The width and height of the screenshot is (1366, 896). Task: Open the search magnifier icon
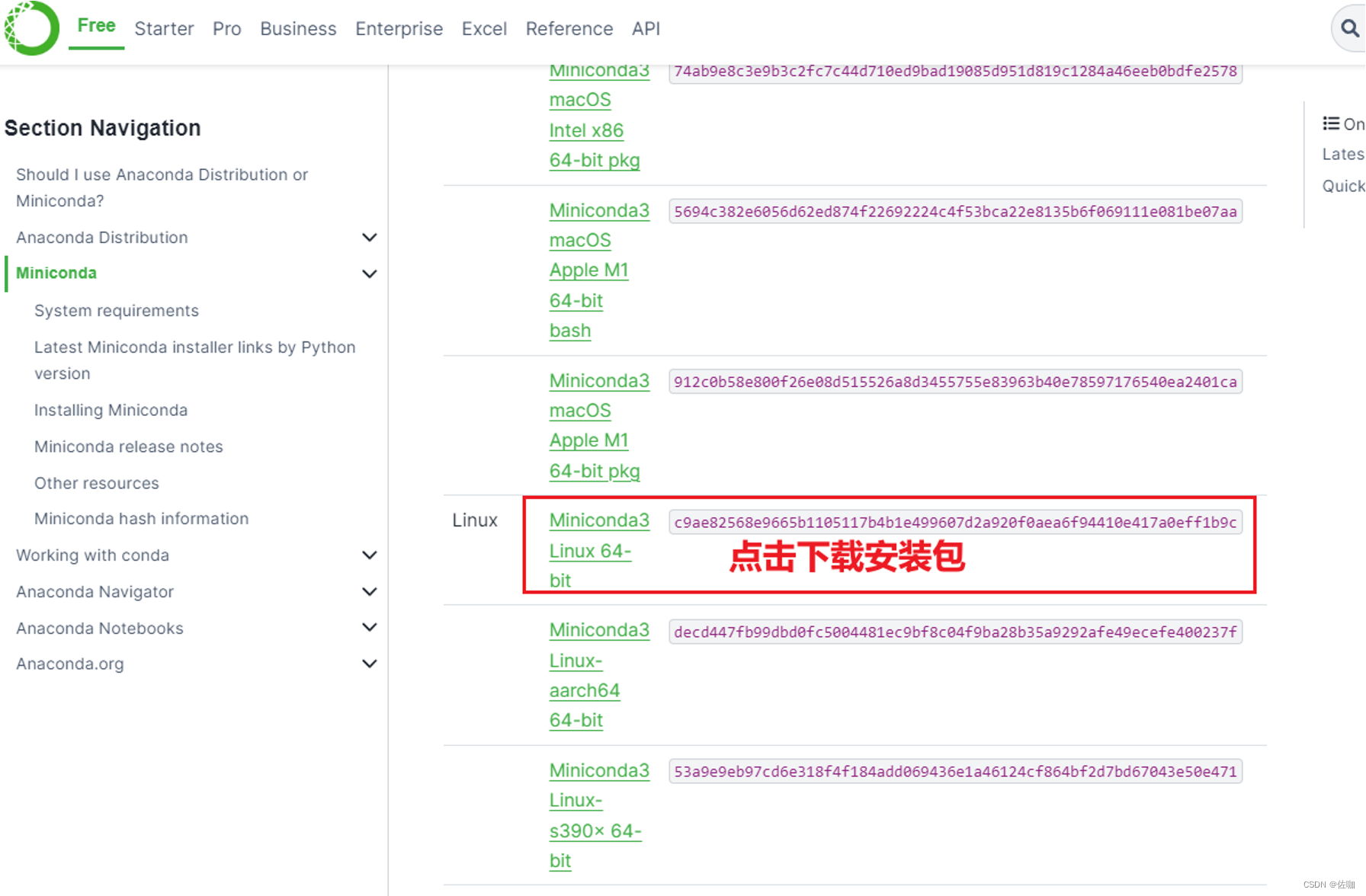click(1350, 29)
